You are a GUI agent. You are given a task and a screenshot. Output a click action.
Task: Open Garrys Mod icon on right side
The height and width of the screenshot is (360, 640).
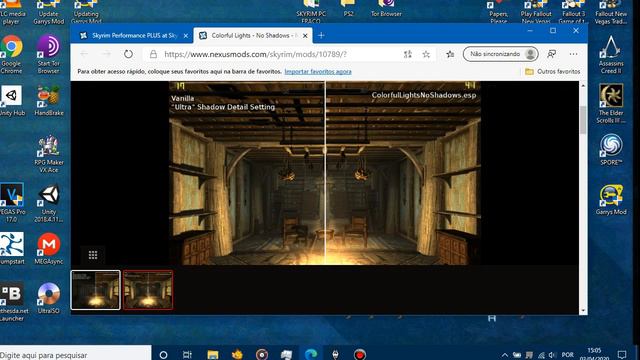click(x=611, y=200)
